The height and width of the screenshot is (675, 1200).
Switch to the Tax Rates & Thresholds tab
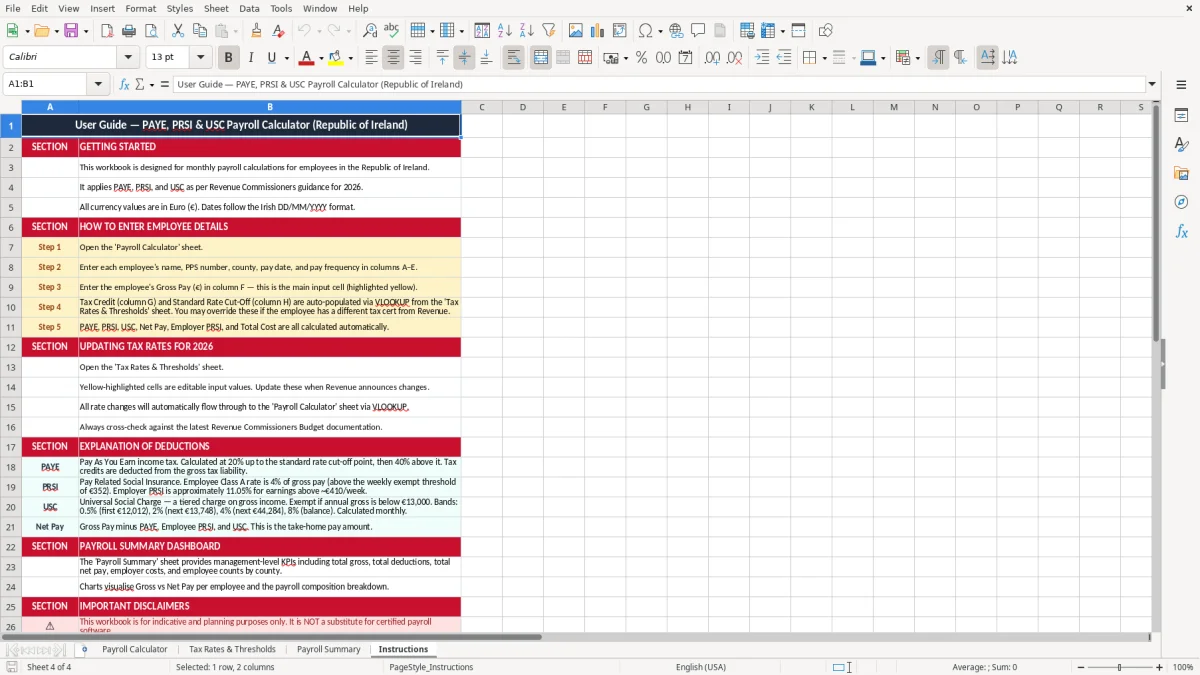tap(232, 649)
